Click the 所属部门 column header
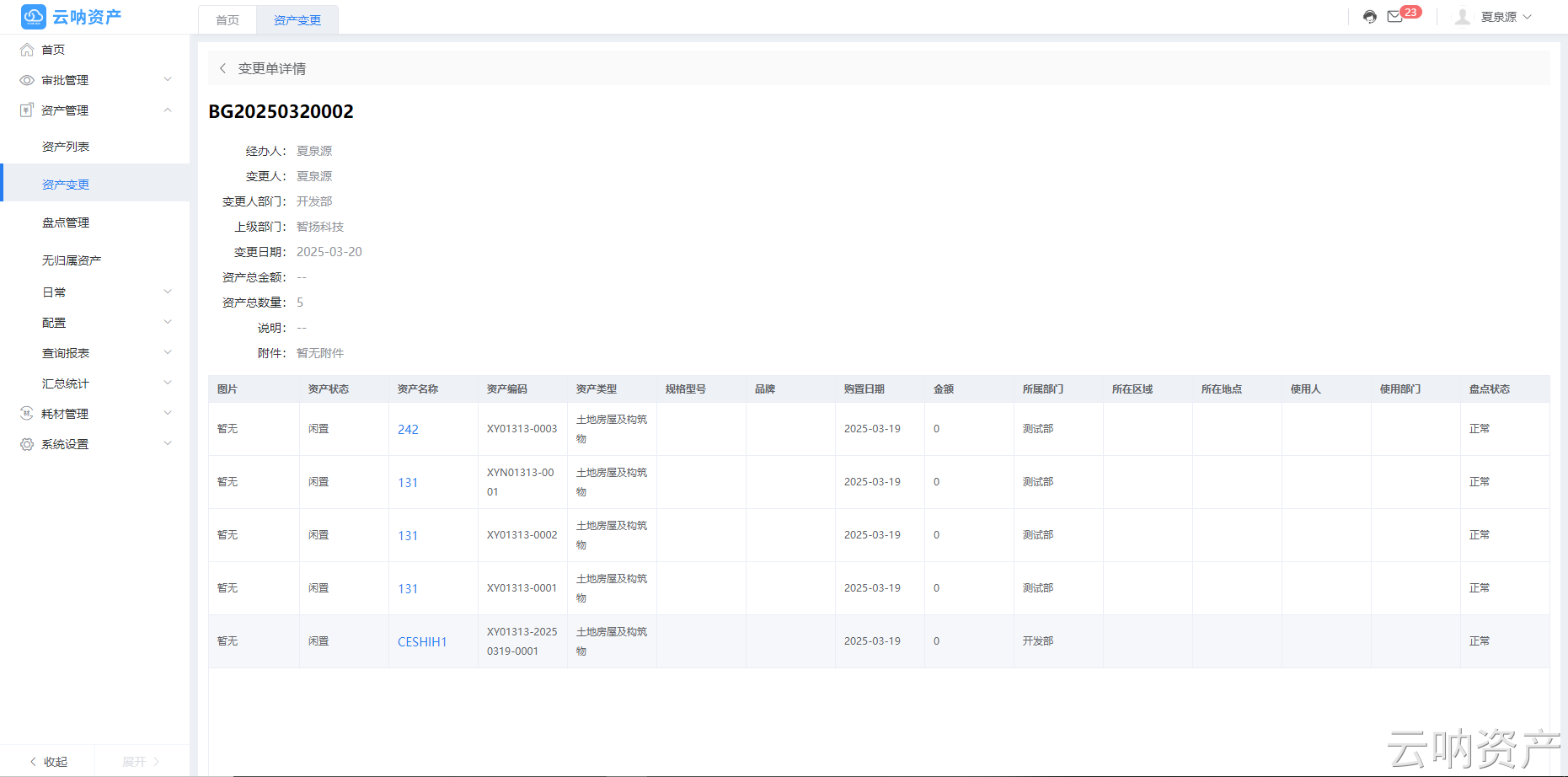 (1043, 389)
